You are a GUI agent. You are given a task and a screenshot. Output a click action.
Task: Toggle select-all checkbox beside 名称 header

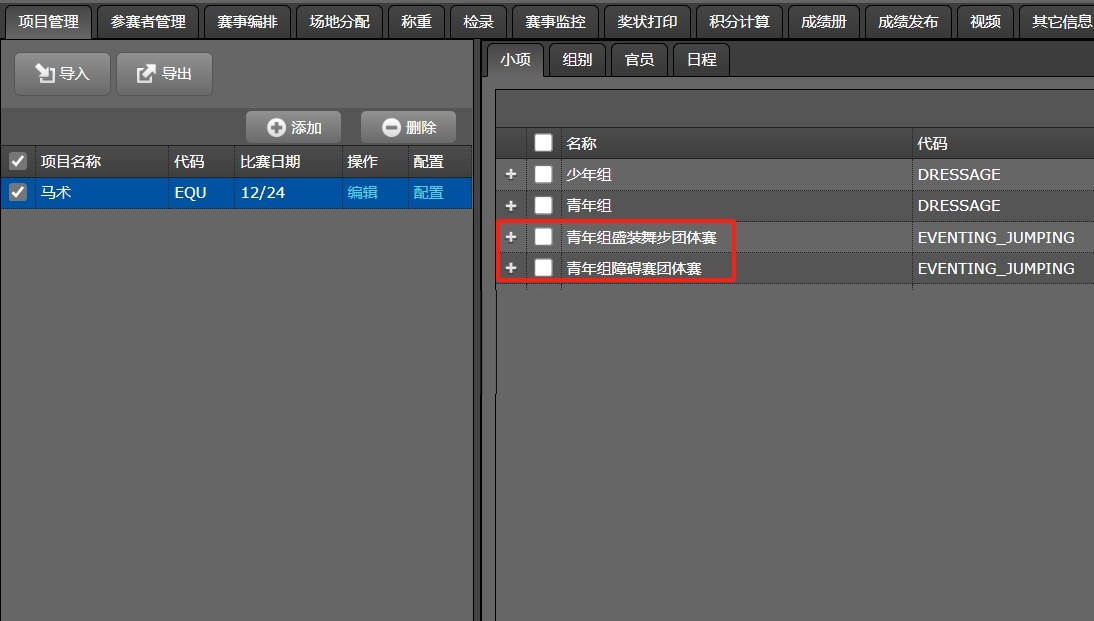[543, 143]
